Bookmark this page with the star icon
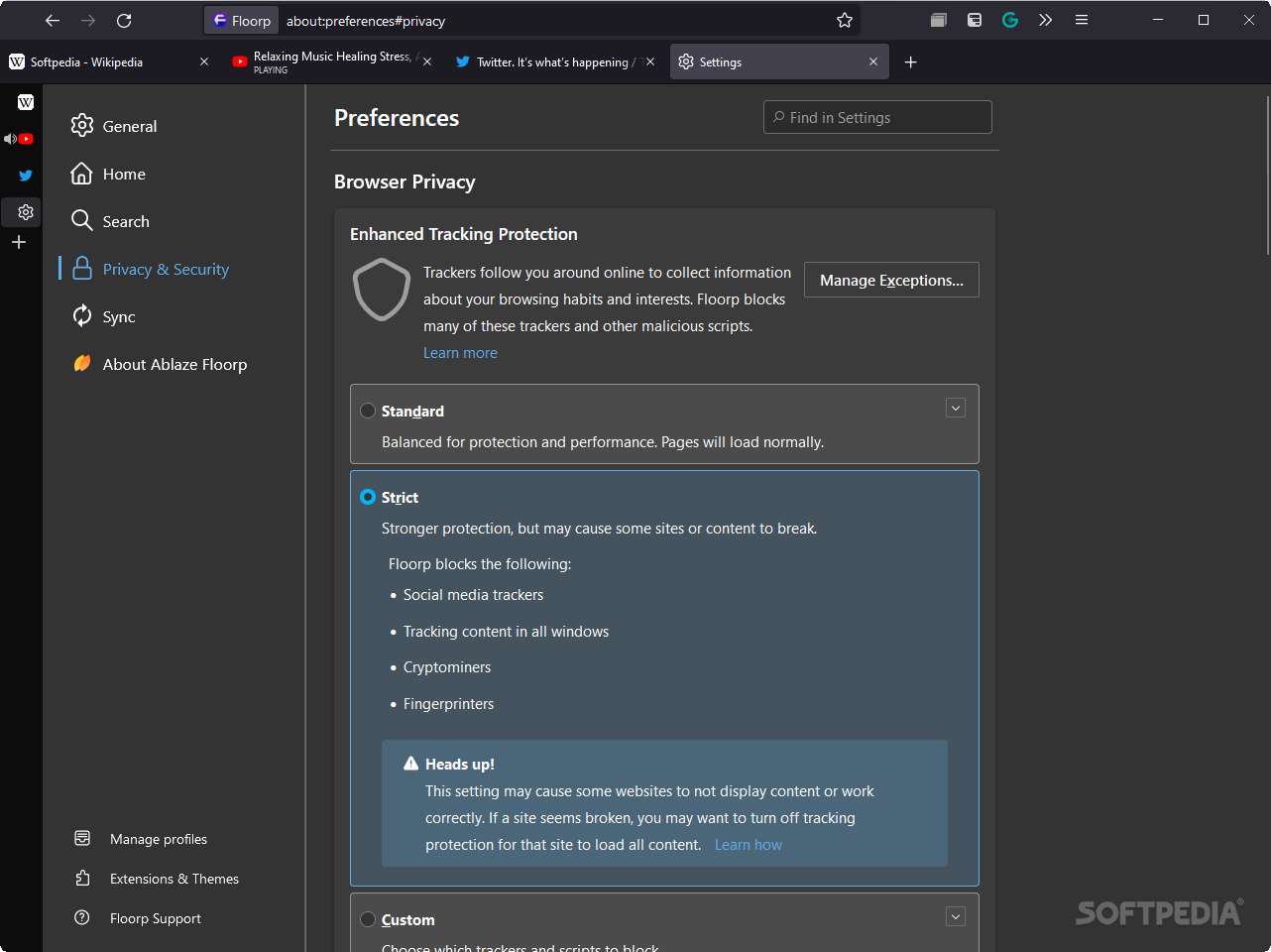Viewport: 1271px width, 952px height. 845,20
